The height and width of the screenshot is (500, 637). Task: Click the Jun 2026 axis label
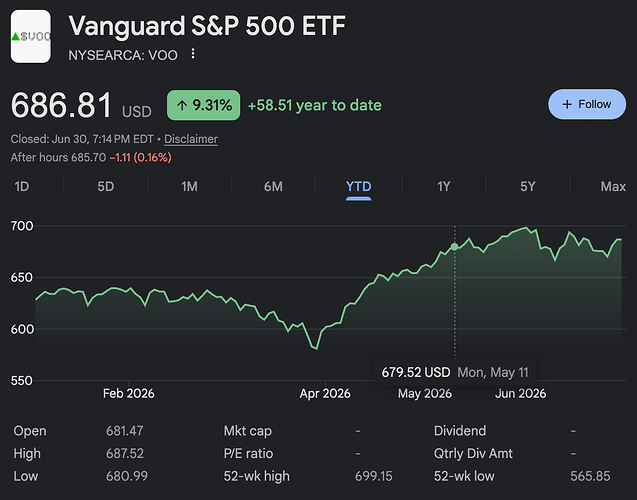(x=520, y=393)
